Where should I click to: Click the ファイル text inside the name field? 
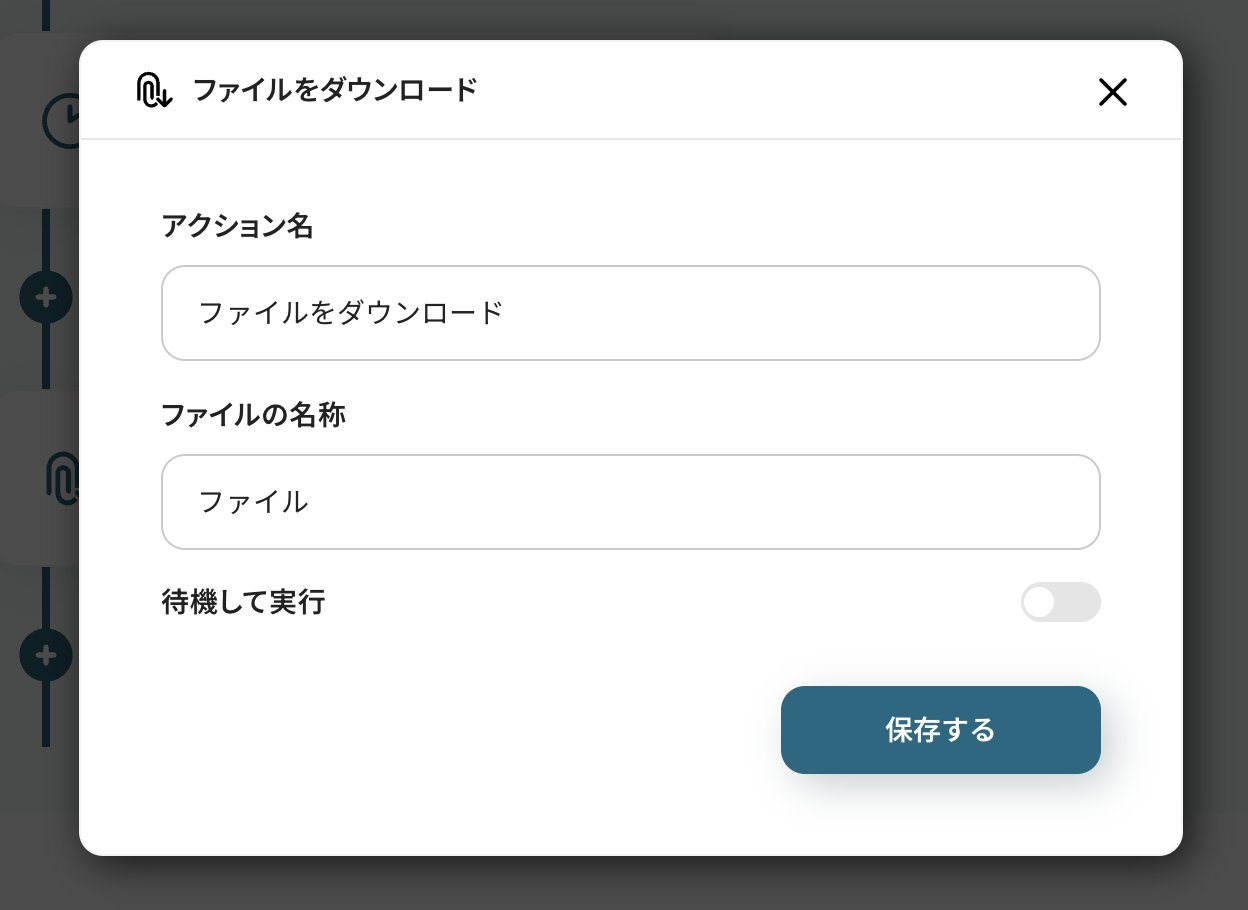(254, 502)
